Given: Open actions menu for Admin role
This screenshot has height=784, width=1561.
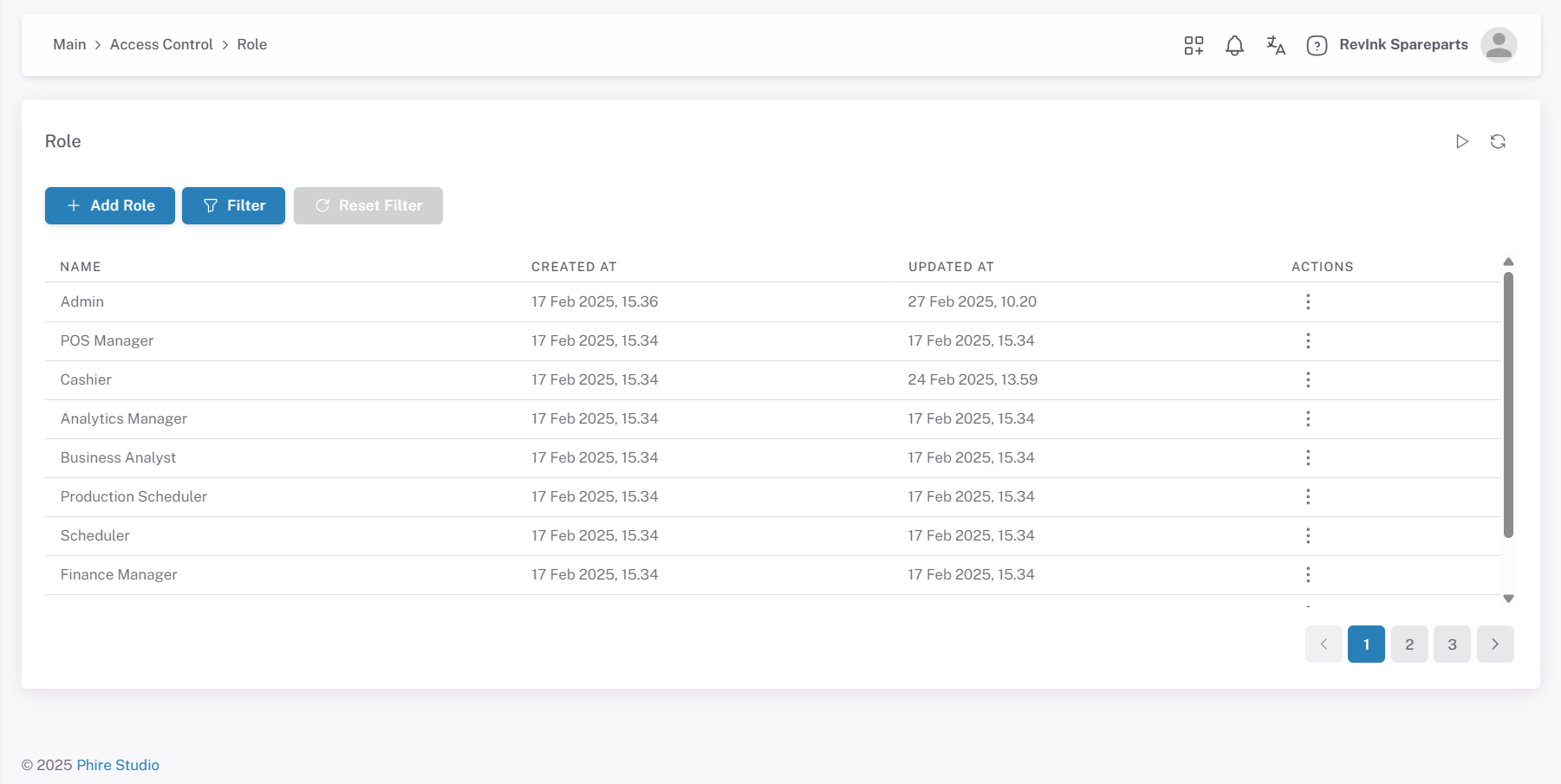Looking at the screenshot, I should click(1308, 301).
